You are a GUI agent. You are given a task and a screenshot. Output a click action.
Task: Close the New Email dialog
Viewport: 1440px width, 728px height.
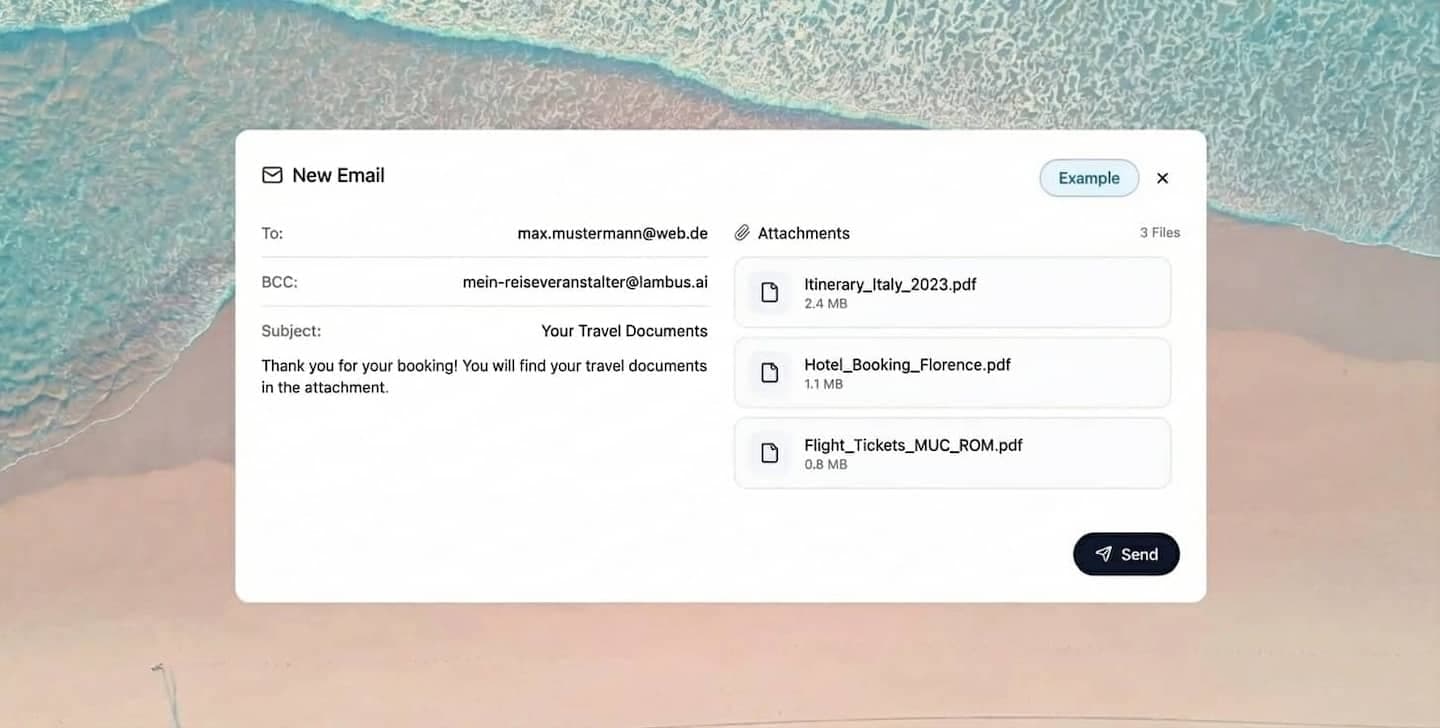pyautogui.click(x=1162, y=178)
